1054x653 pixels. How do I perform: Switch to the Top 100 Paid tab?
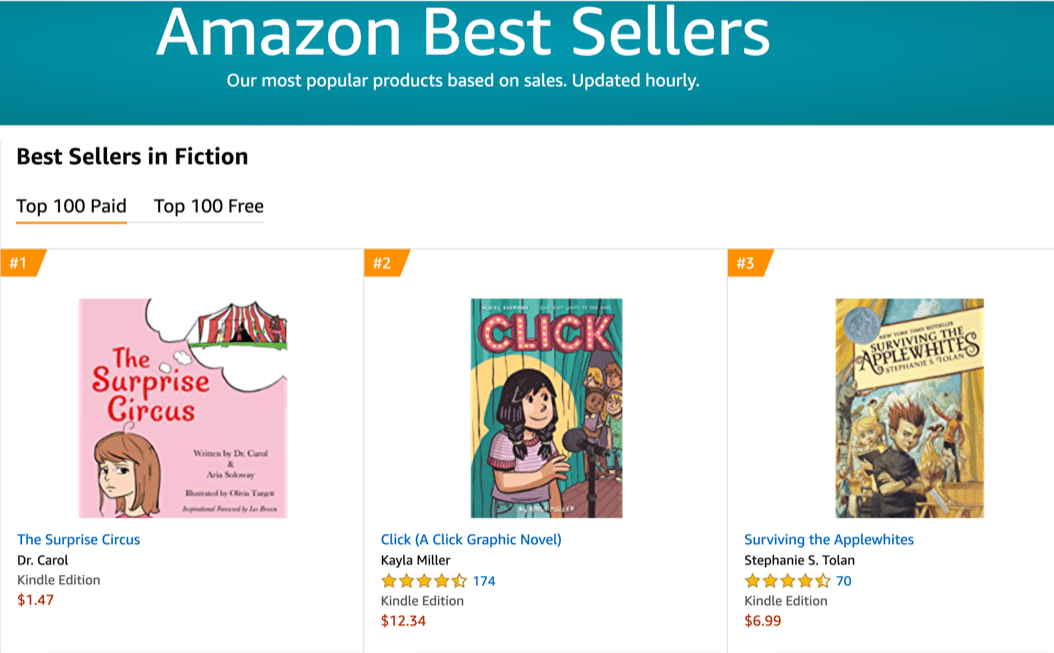[x=71, y=207]
